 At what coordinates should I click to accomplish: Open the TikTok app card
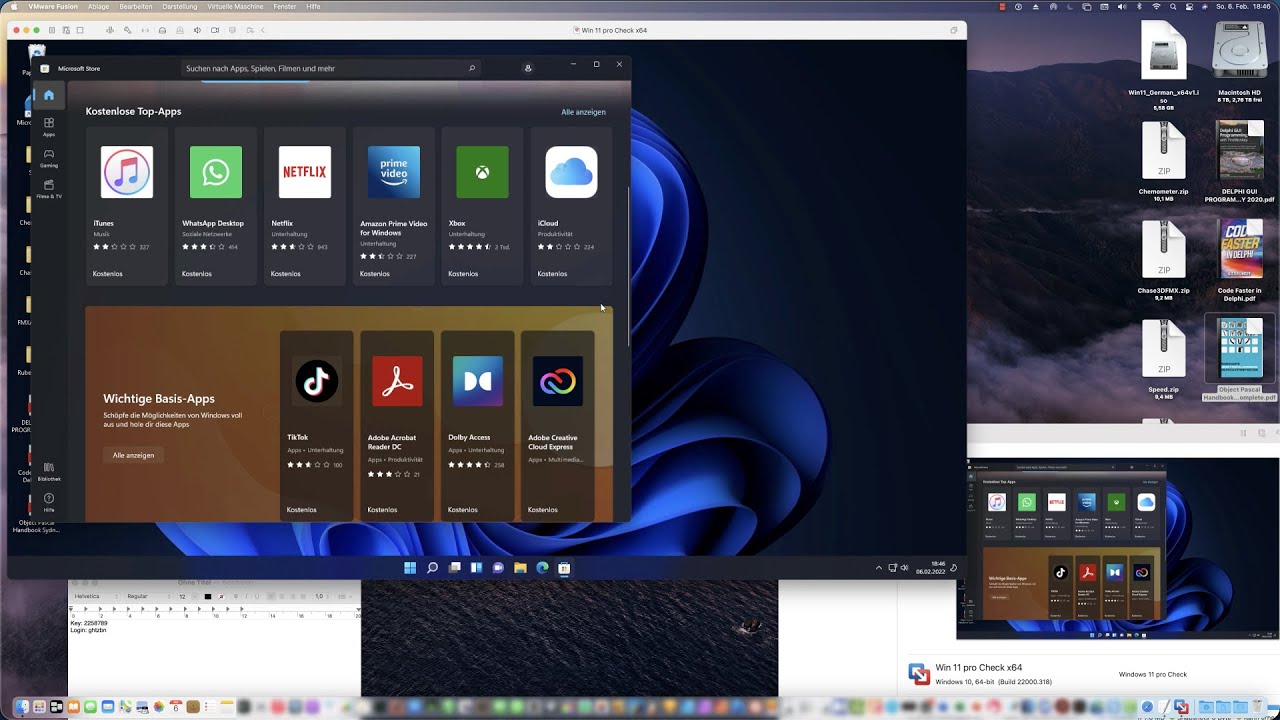tap(316, 426)
